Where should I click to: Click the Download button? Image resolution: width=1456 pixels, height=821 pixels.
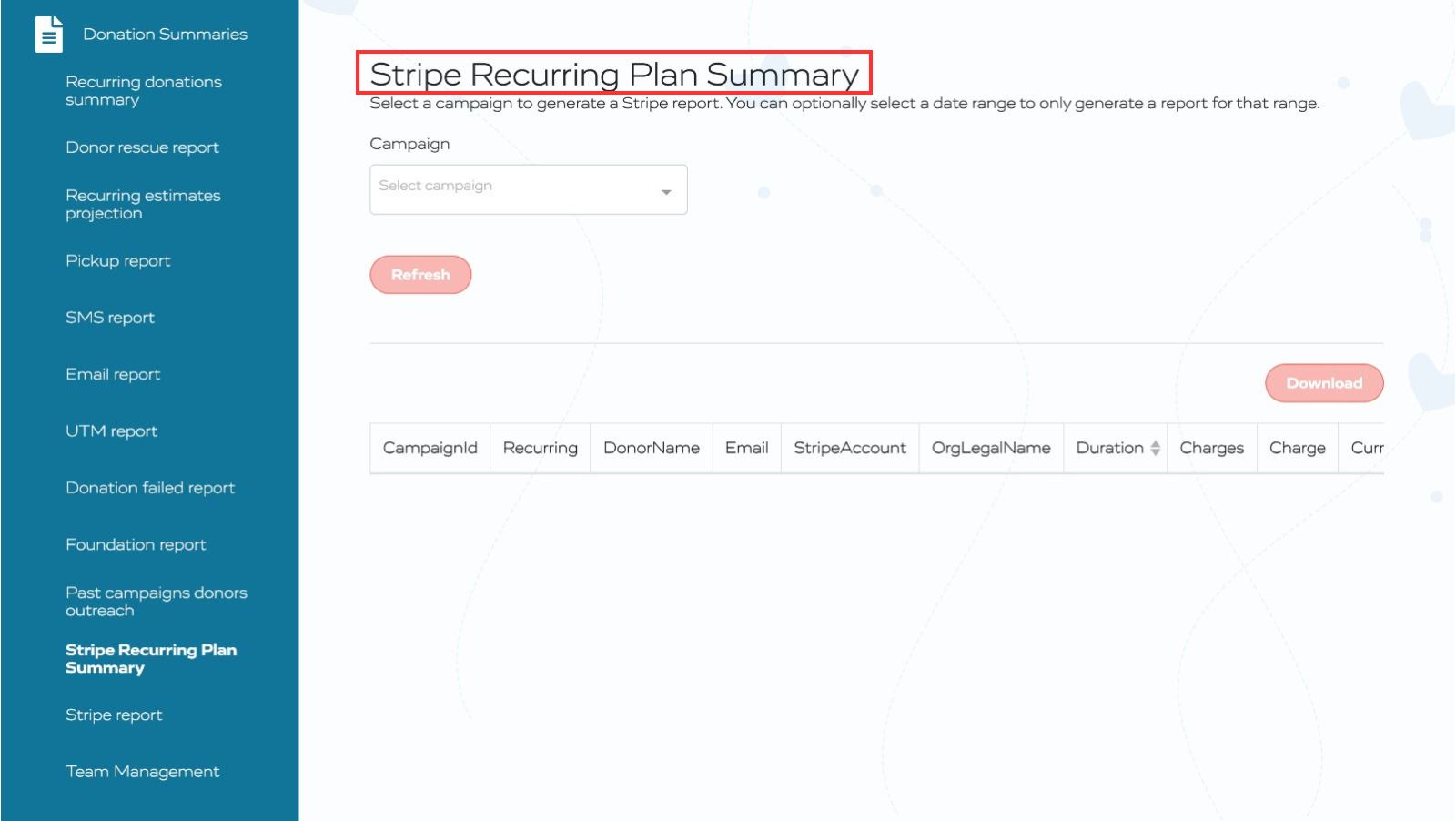[1324, 383]
